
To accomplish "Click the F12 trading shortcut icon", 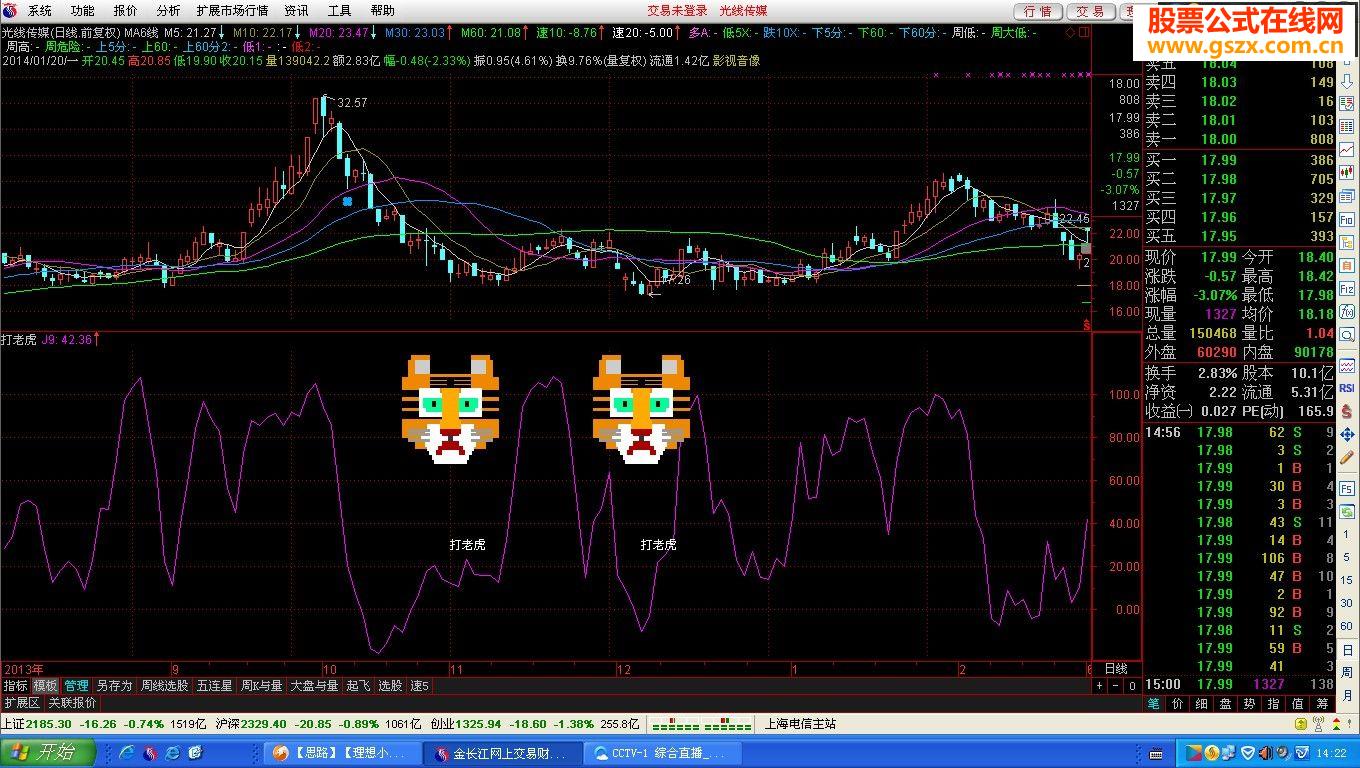I will 1346,288.
